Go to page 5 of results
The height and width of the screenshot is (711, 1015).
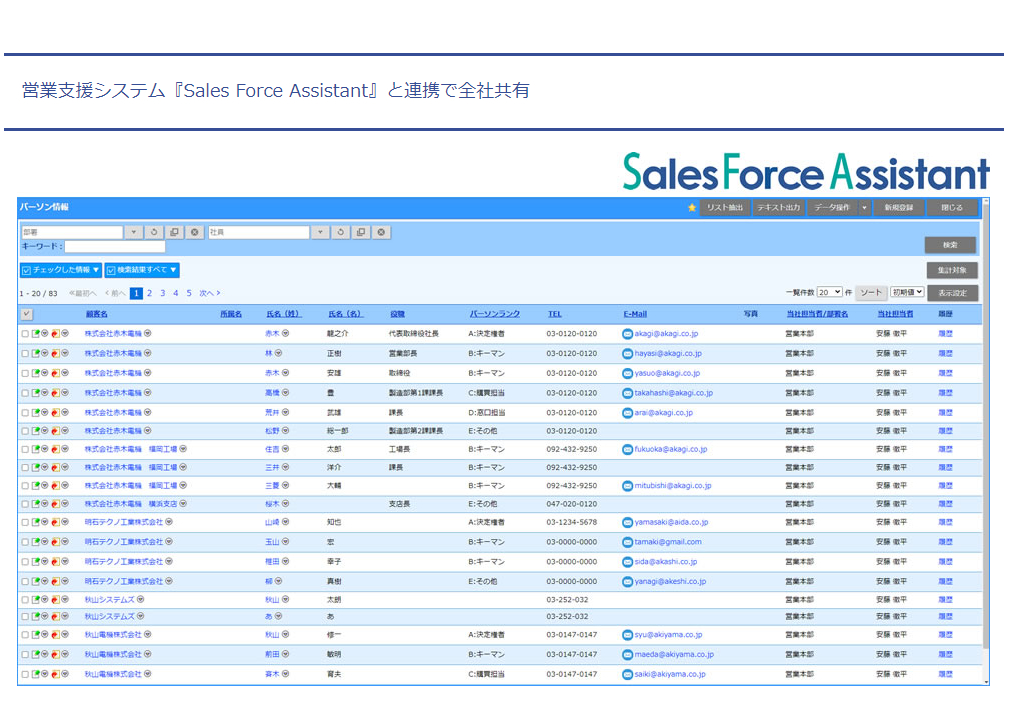pos(189,293)
